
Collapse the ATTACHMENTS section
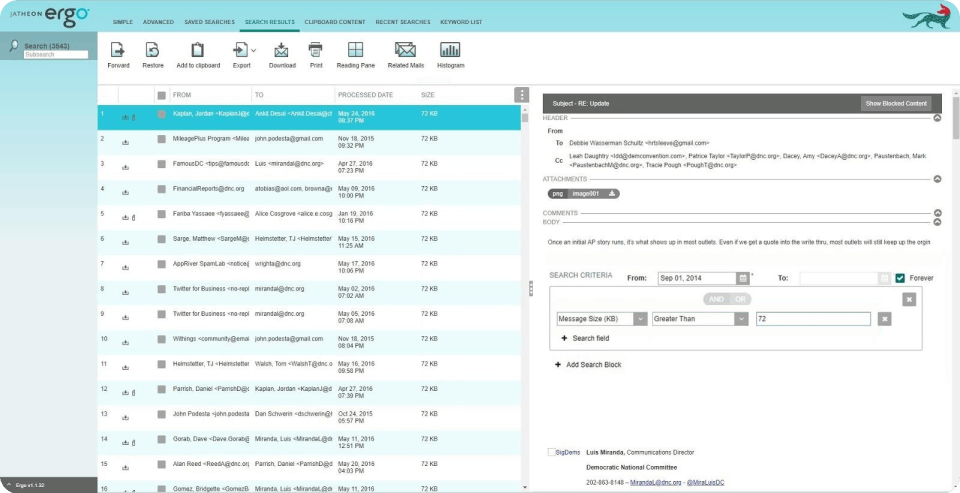tap(937, 179)
